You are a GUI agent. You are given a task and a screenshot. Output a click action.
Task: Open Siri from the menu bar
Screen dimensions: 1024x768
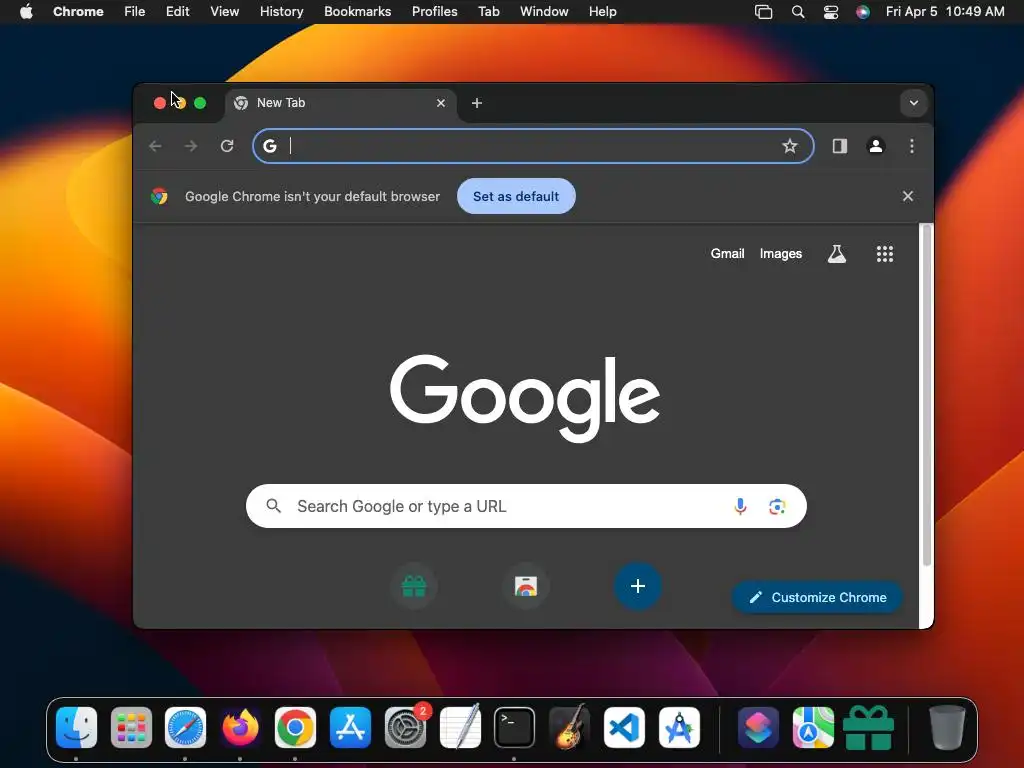point(863,11)
